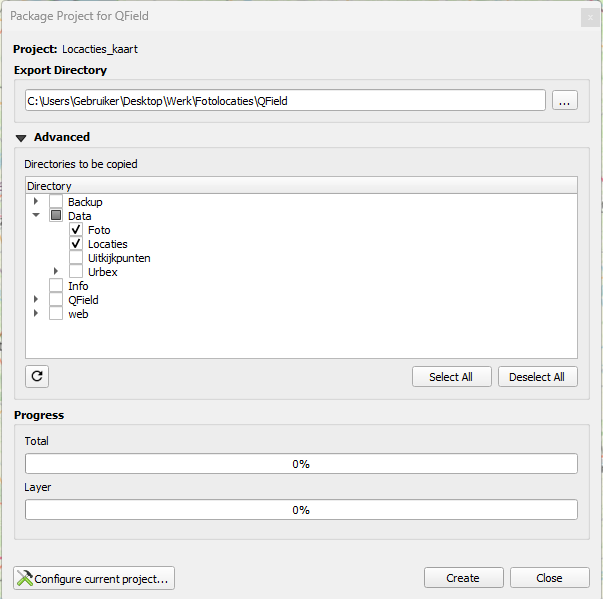Toggle the partially checked Data checkbox

(56, 215)
